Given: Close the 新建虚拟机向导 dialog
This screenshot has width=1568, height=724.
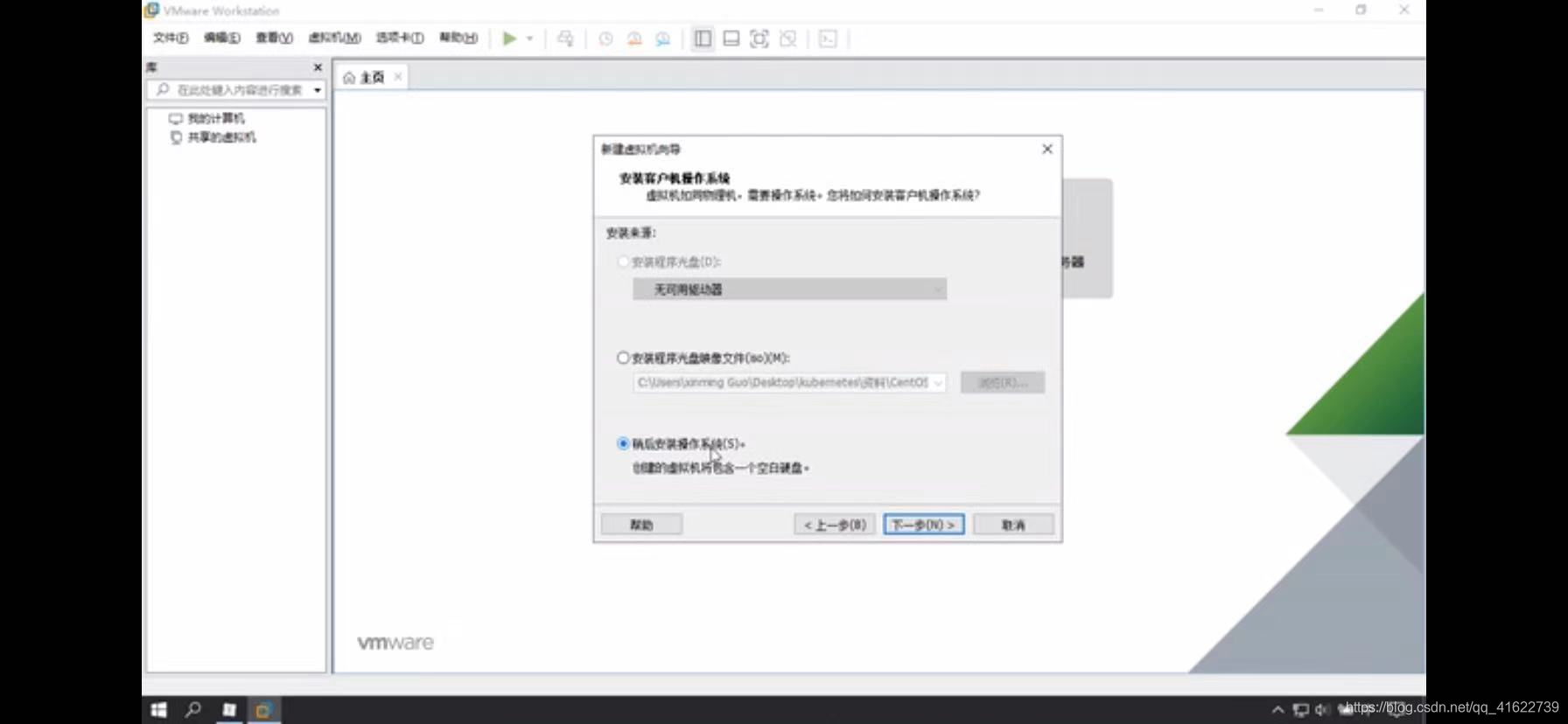Looking at the screenshot, I should coord(1046,150).
